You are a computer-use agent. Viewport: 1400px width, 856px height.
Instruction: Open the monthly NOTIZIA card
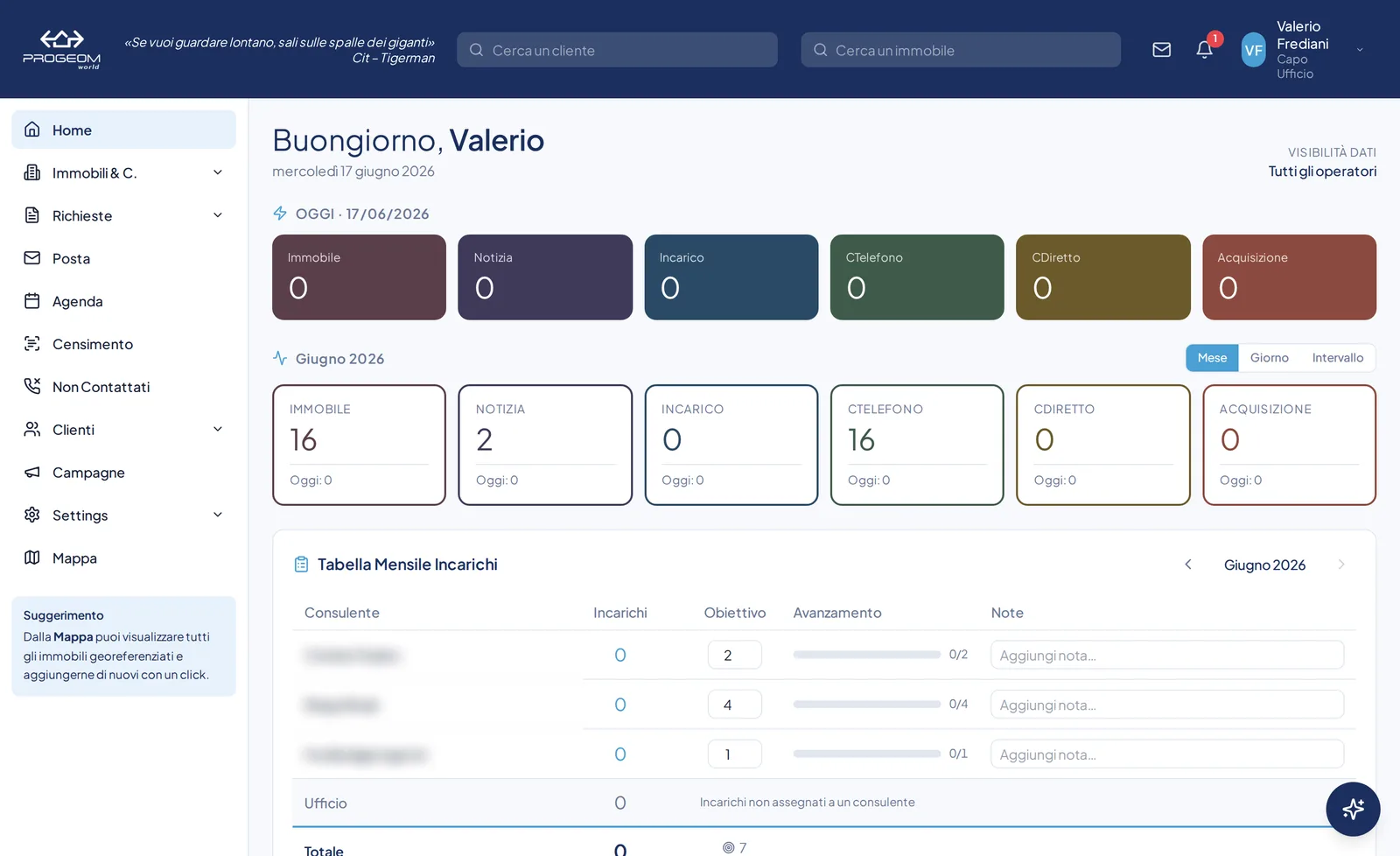(545, 445)
